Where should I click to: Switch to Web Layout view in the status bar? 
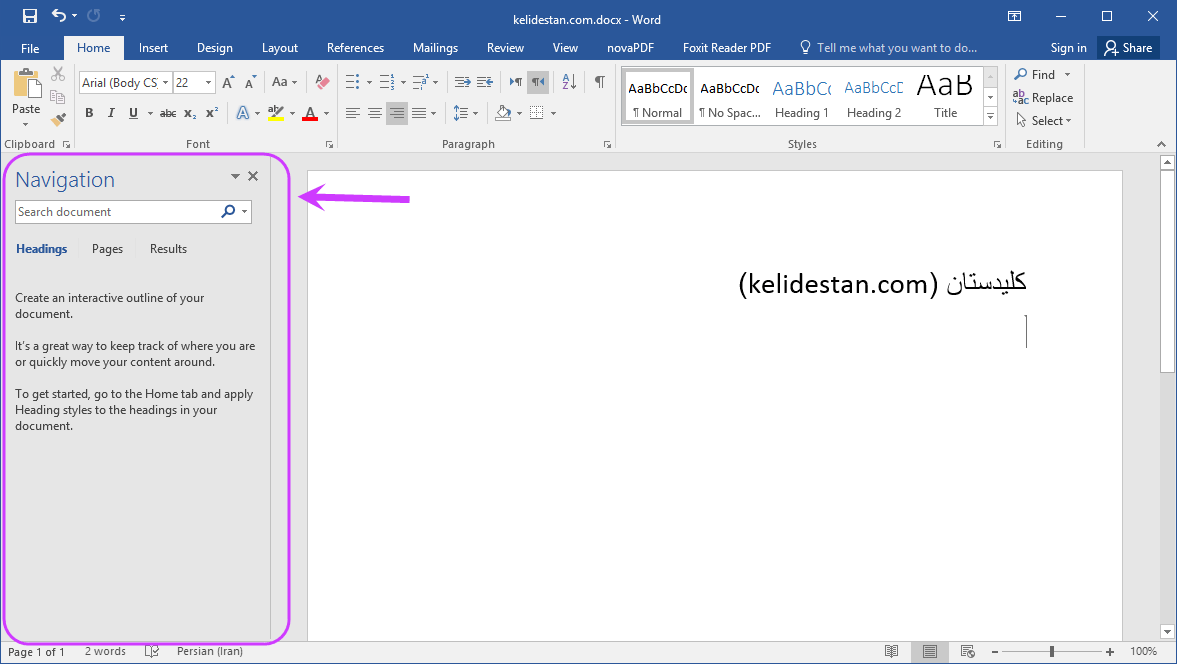pyautogui.click(x=968, y=651)
